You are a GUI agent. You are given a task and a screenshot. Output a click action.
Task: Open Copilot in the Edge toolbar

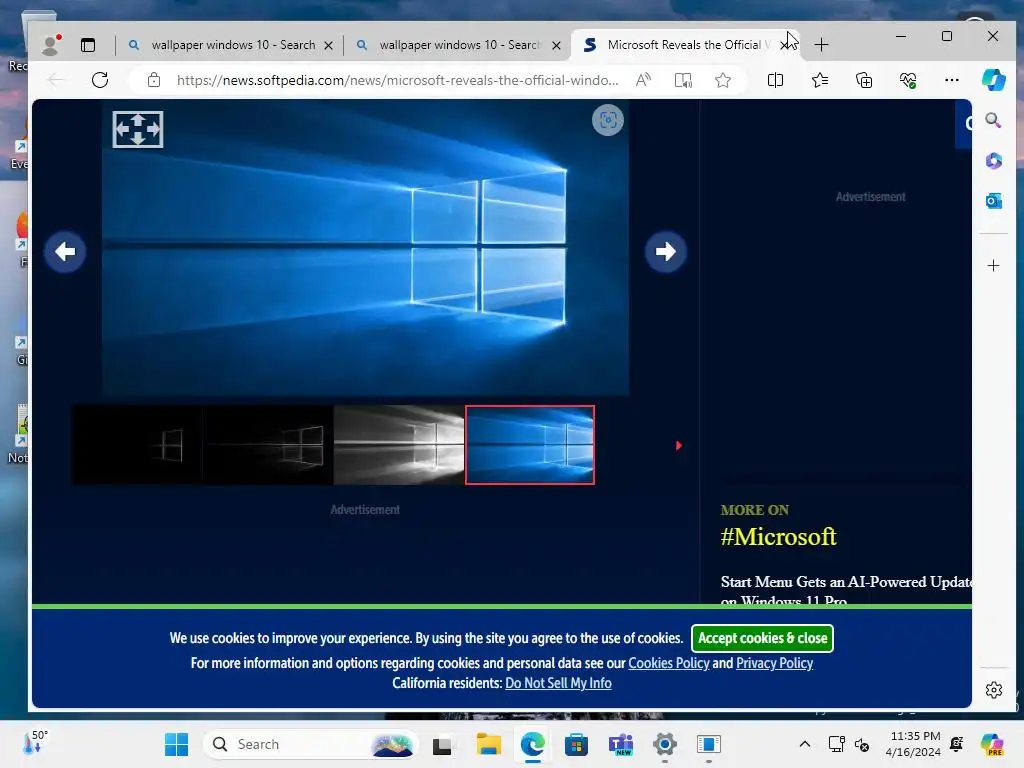click(993, 80)
